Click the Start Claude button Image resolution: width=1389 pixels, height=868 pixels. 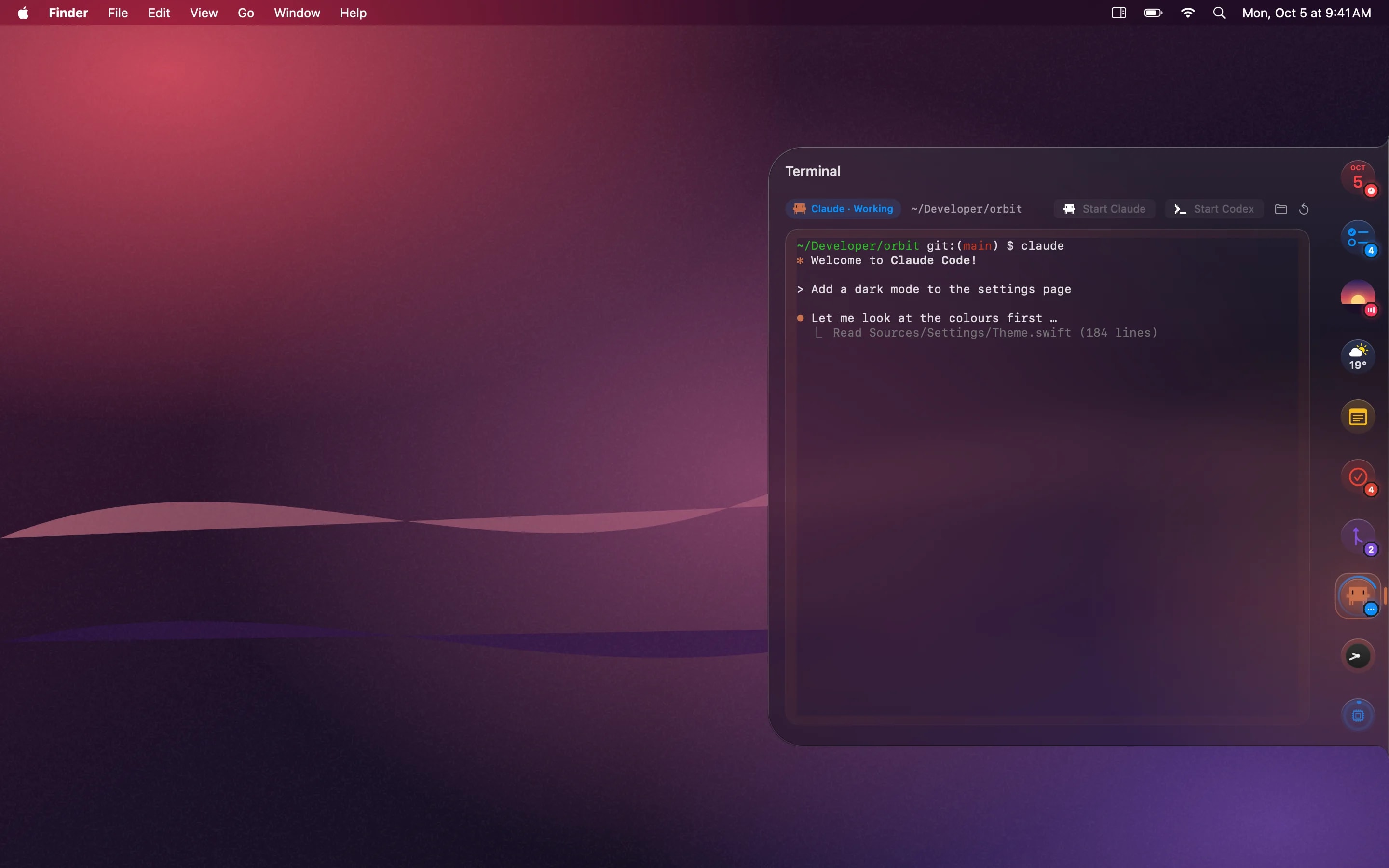coord(1104,209)
